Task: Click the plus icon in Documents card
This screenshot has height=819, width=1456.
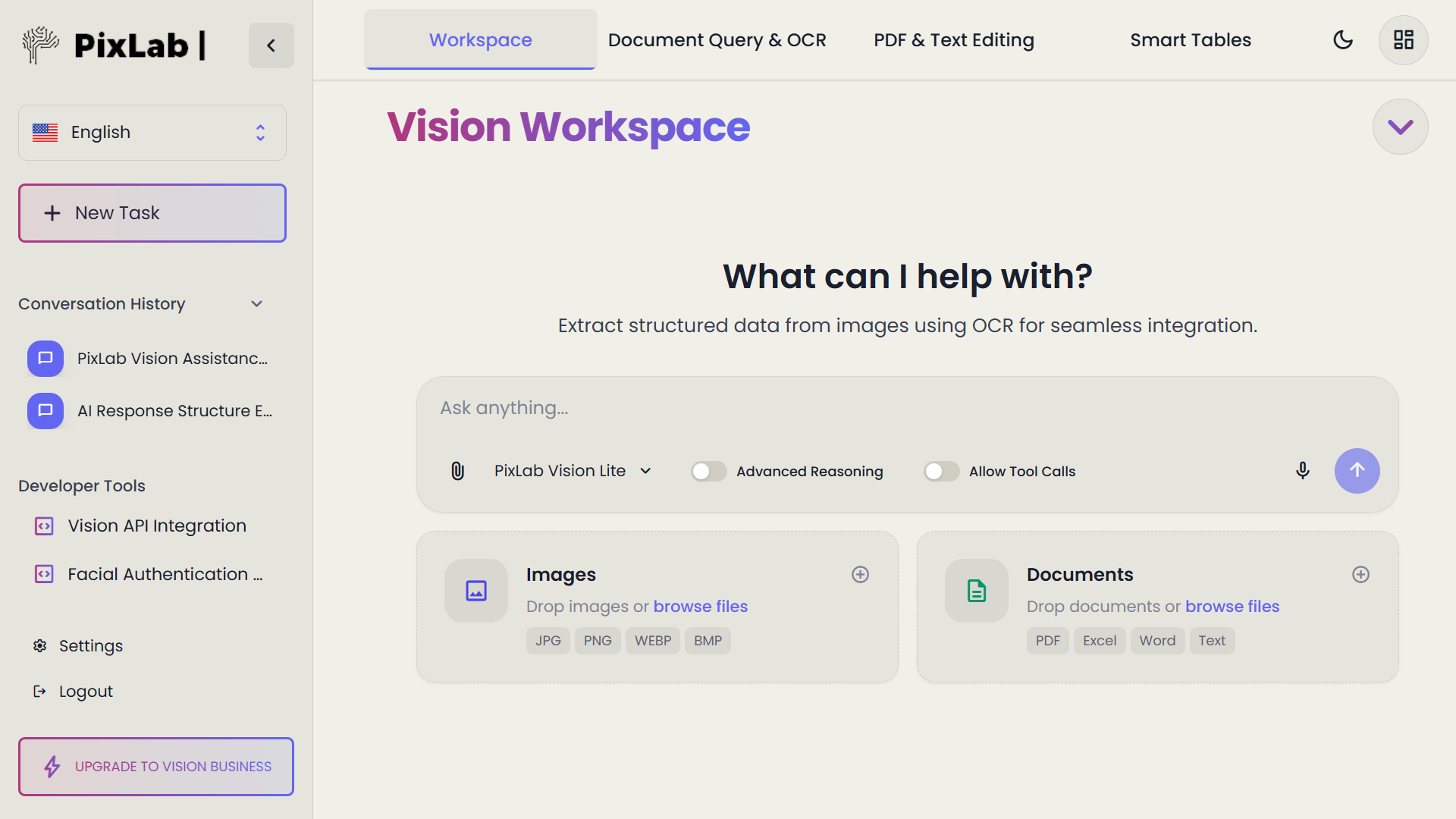Action: (1360, 575)
